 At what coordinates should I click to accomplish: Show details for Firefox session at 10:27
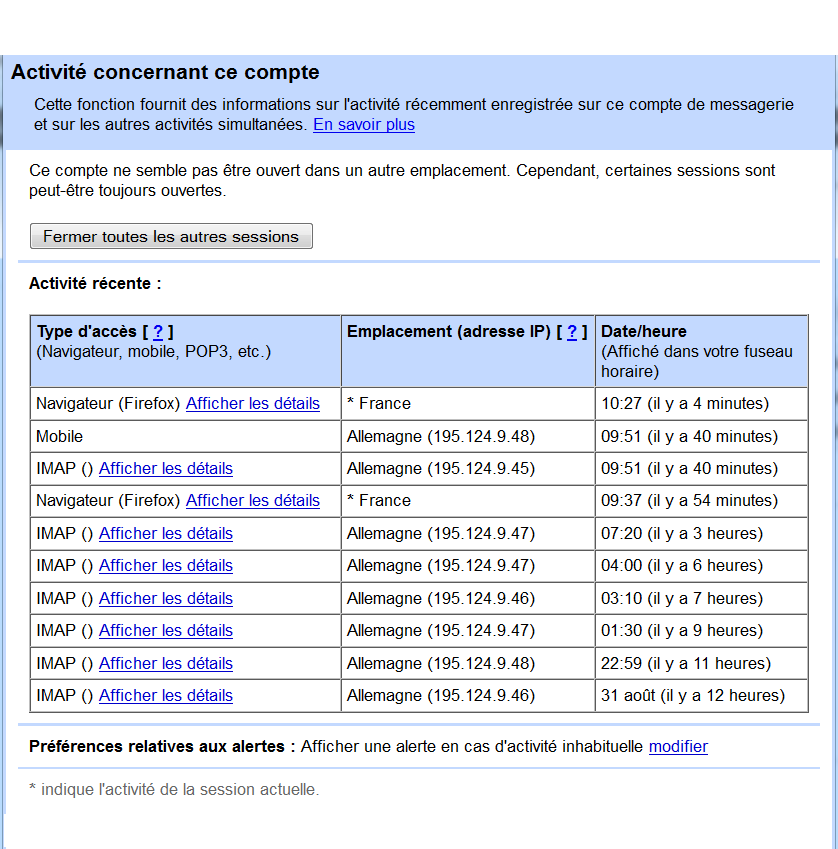[253, 403]
